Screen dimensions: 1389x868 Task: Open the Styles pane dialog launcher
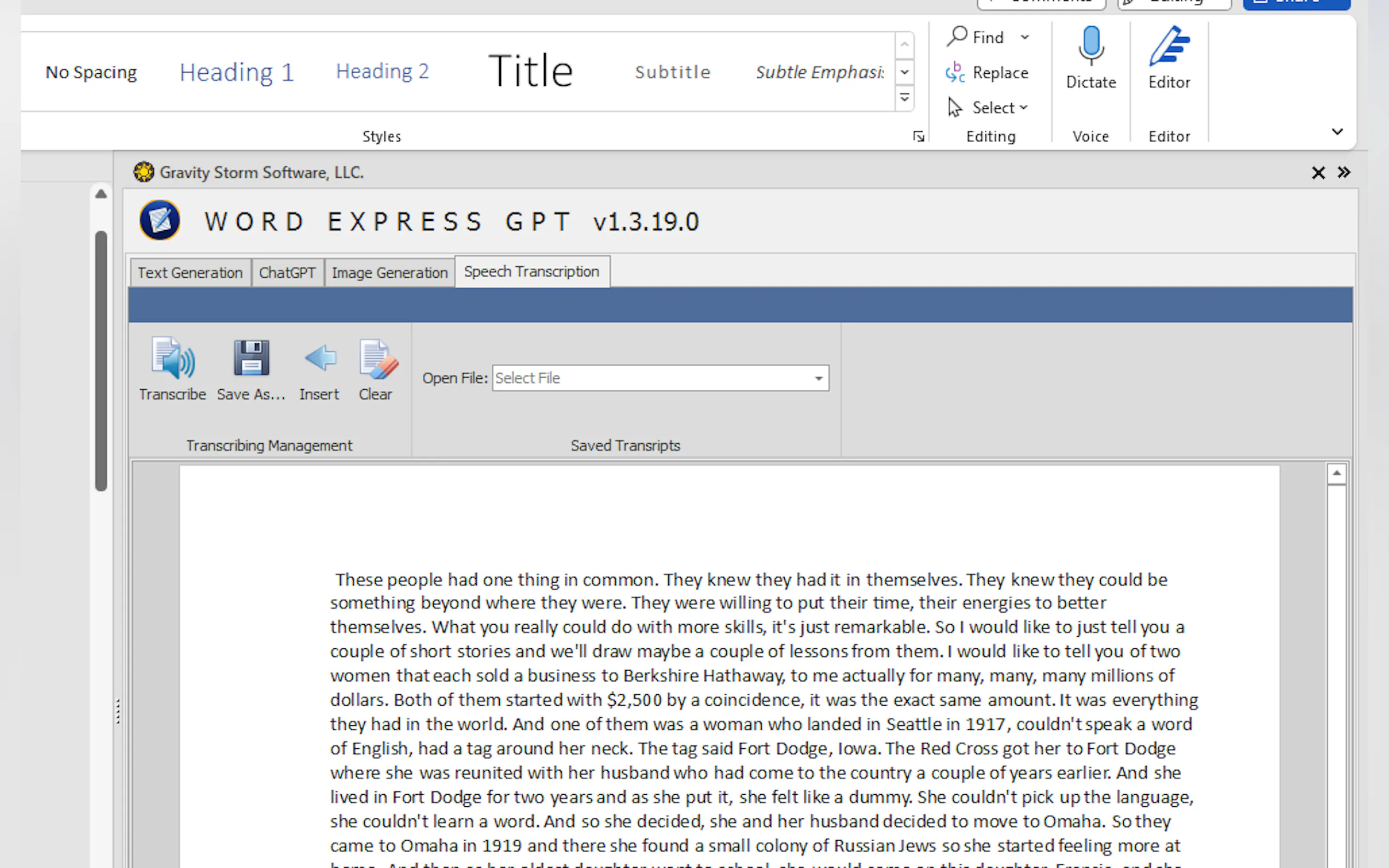tap(918, 137)
